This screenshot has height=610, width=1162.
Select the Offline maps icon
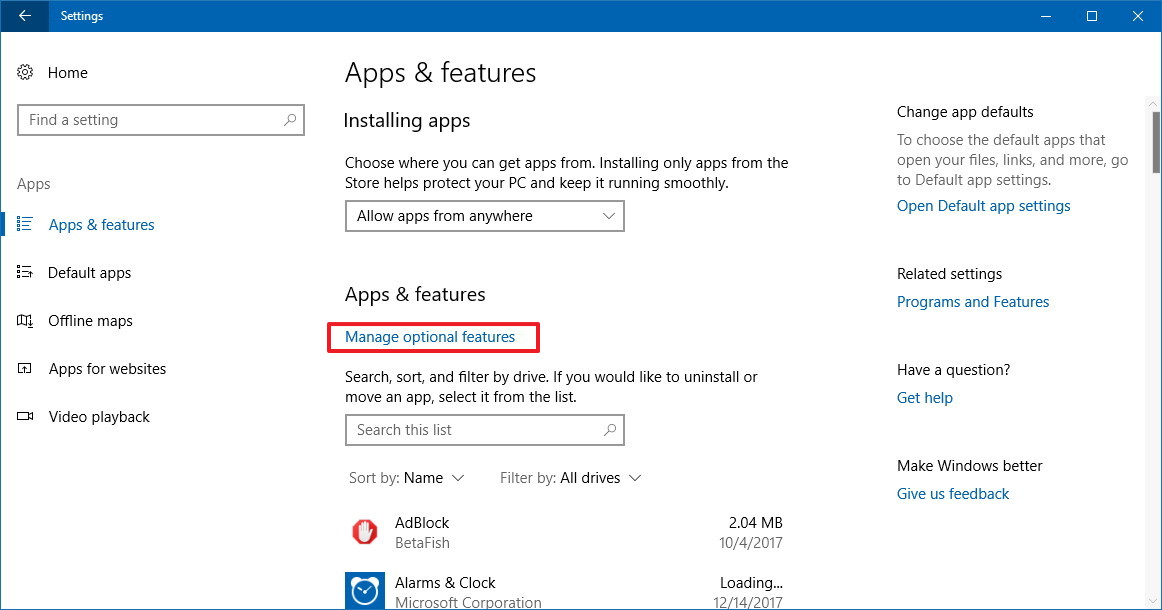coord(25,320)
